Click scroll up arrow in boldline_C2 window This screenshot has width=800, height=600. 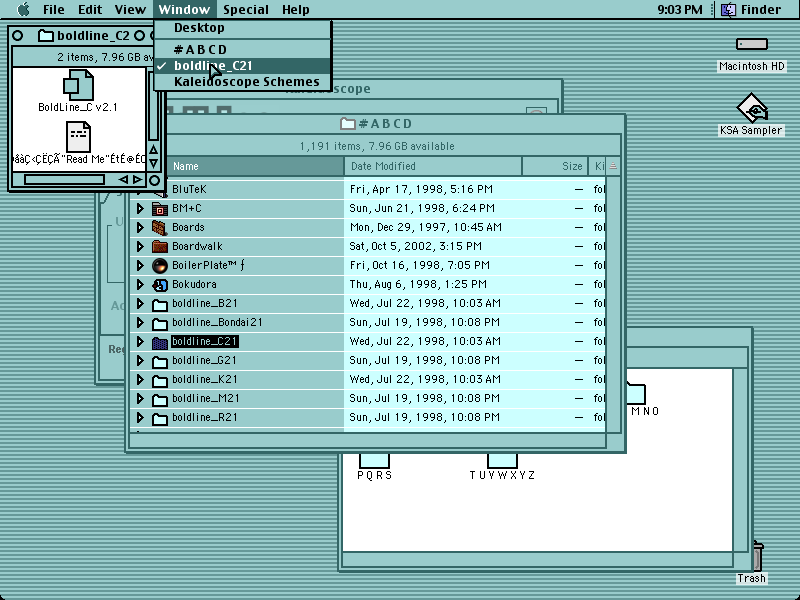(x=153, y=149)
